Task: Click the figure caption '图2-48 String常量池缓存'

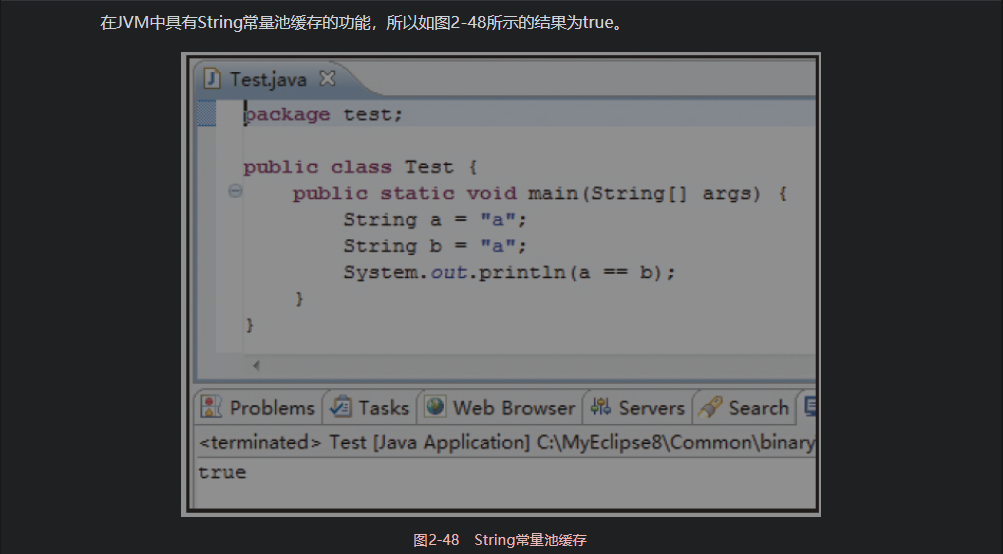Action: (x=500, y=540)
